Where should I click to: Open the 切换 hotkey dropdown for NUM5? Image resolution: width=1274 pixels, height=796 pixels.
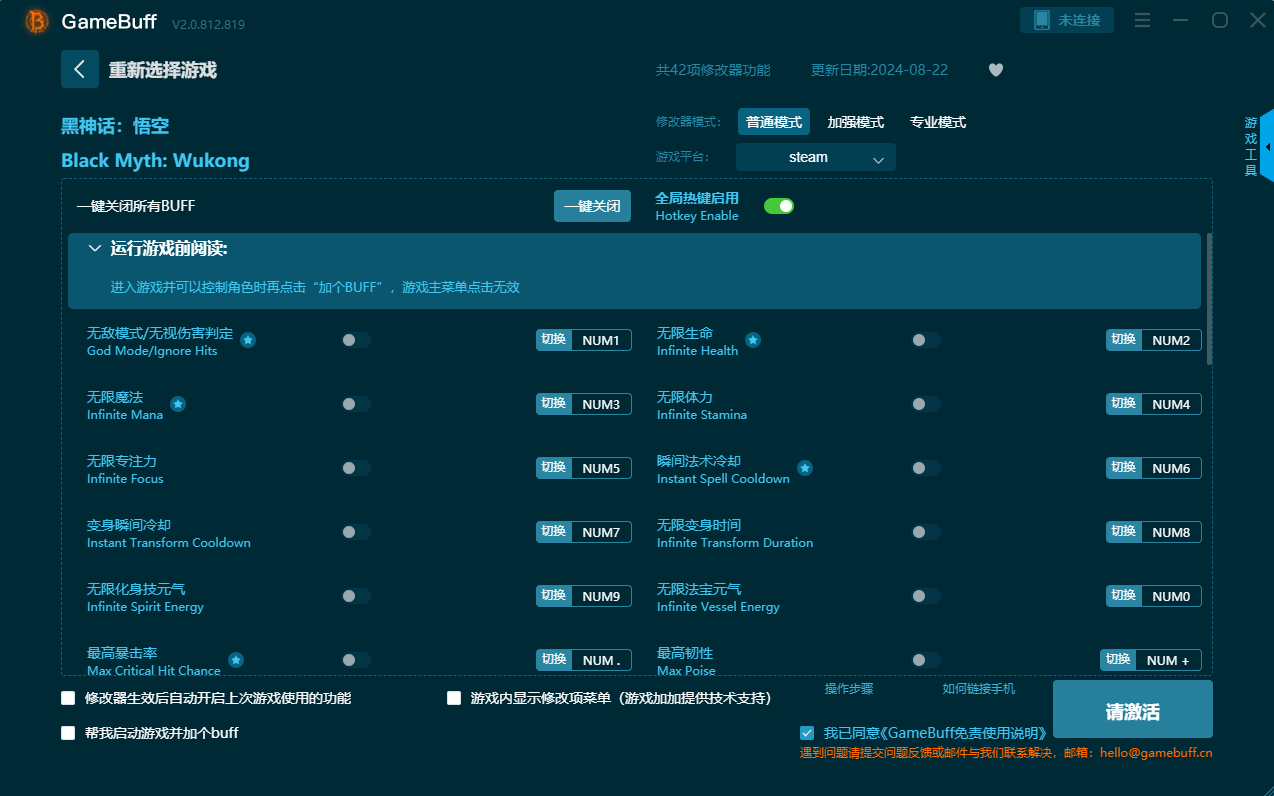(554, 468)
